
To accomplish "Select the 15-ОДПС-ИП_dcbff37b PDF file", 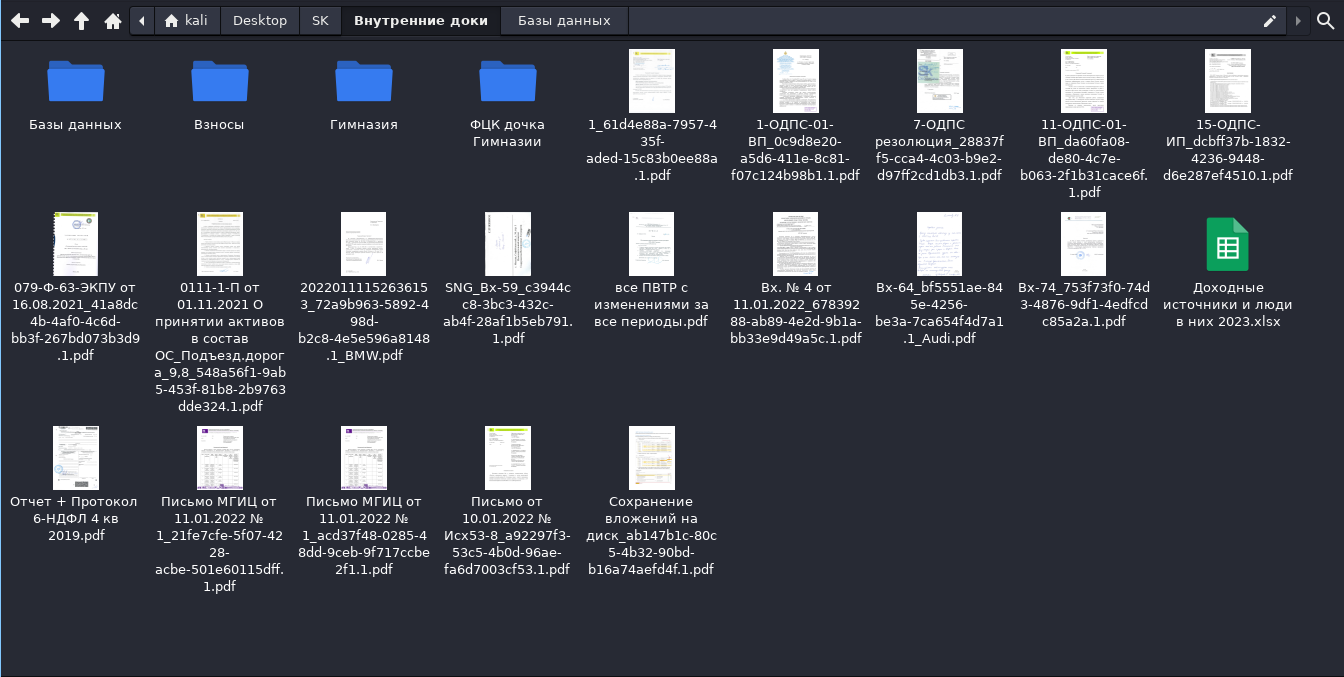I will pos(1228,81).
